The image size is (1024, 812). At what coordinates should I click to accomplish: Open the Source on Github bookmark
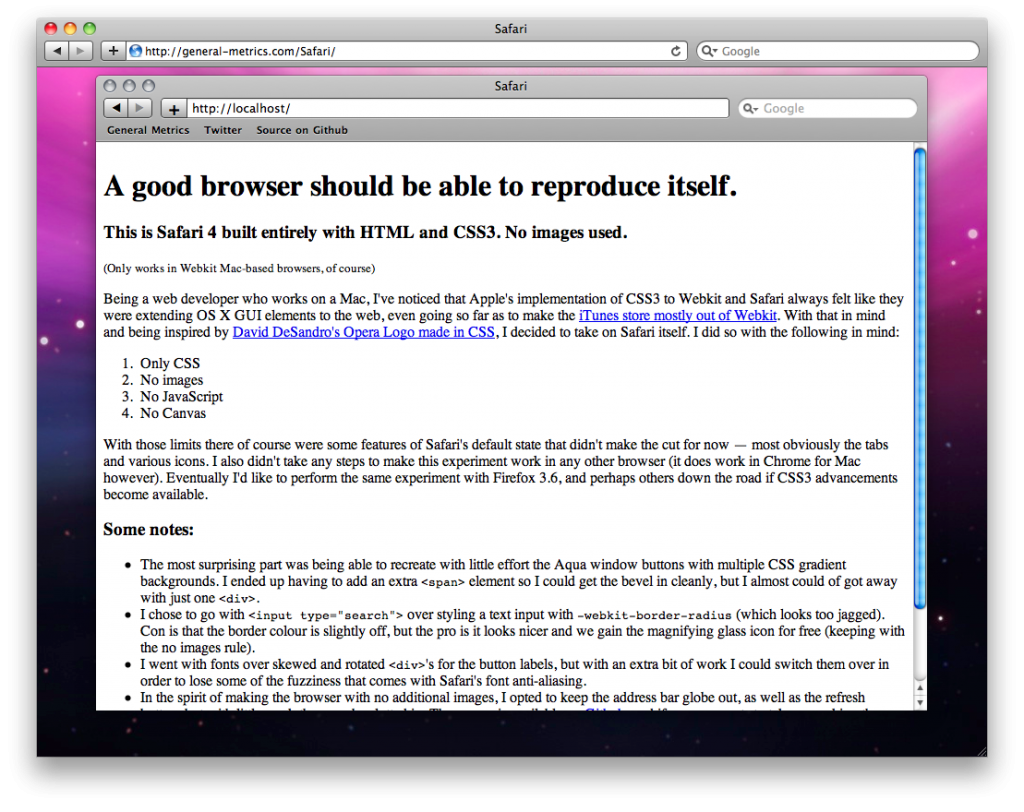point(302,130)
